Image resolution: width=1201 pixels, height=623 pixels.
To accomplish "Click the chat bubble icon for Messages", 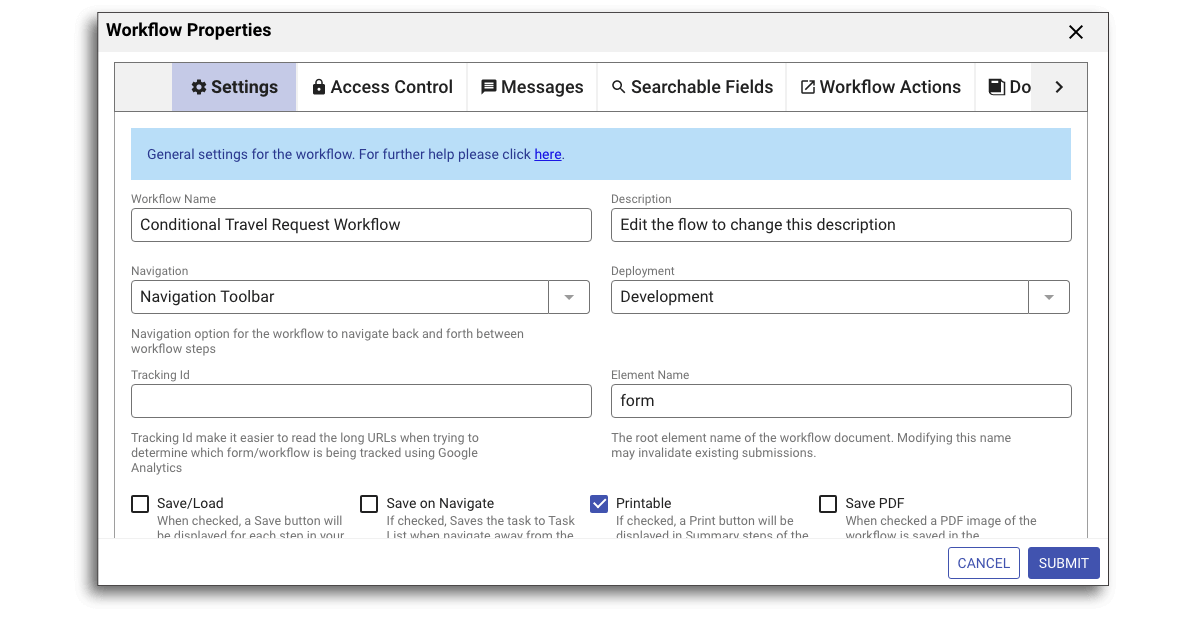I will click(x=489, y=87).
